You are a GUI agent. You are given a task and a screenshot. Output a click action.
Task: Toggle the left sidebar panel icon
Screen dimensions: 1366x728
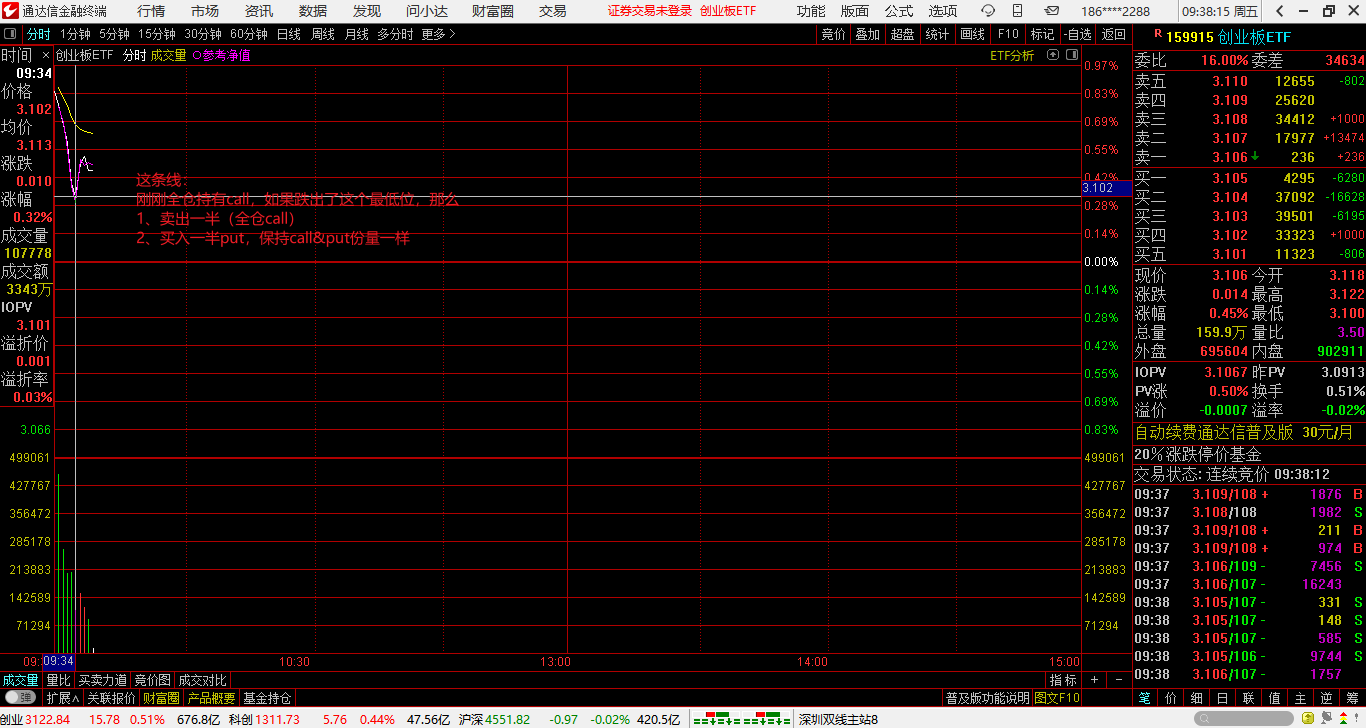coord(11,34)
